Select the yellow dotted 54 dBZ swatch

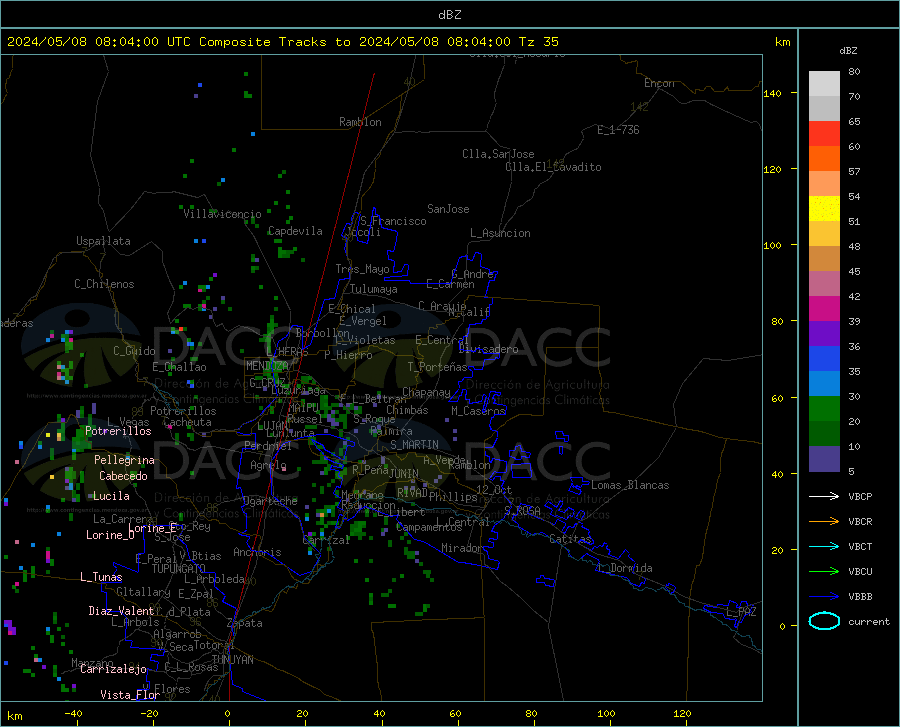(824, 209)
